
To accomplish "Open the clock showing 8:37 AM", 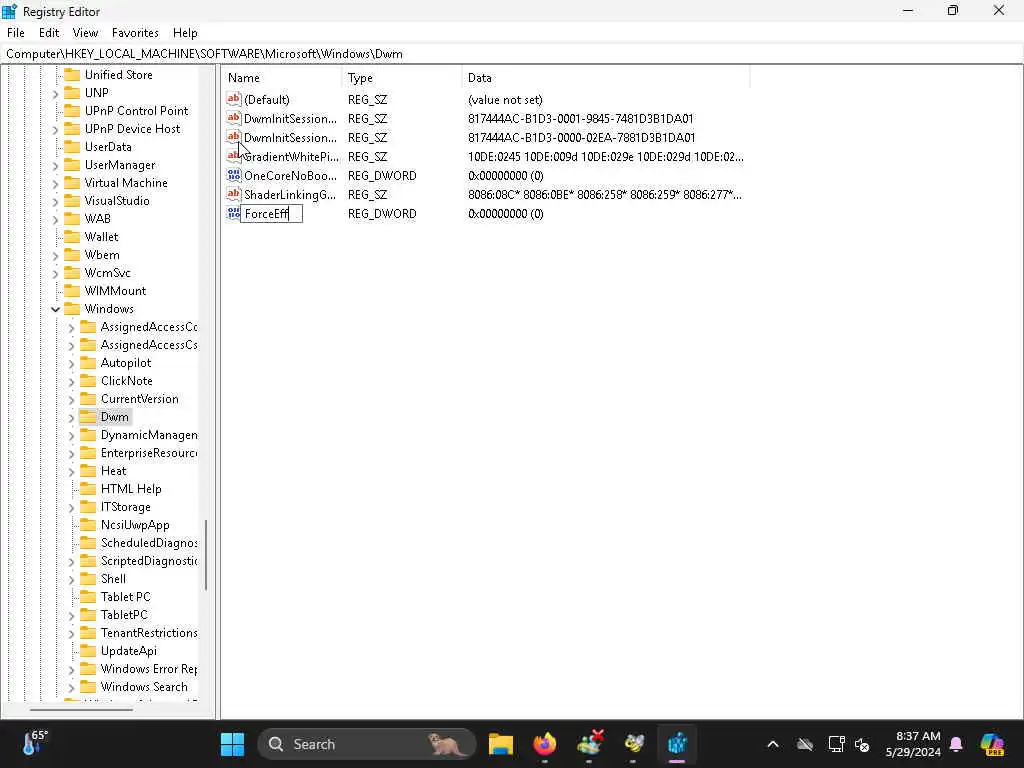I will tap(913, 744).
